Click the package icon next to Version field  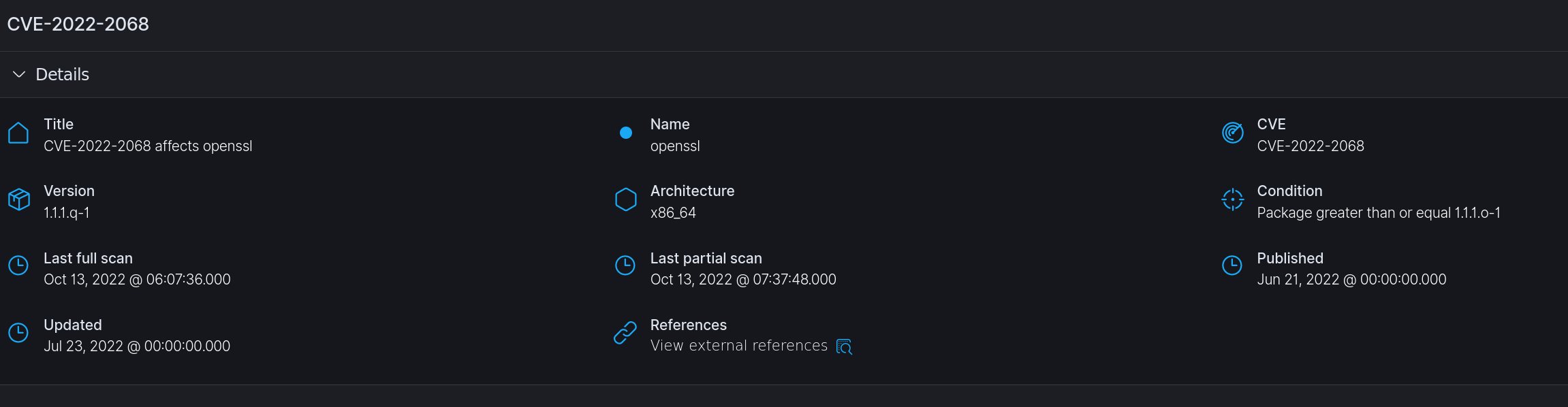tap(18, 199)
